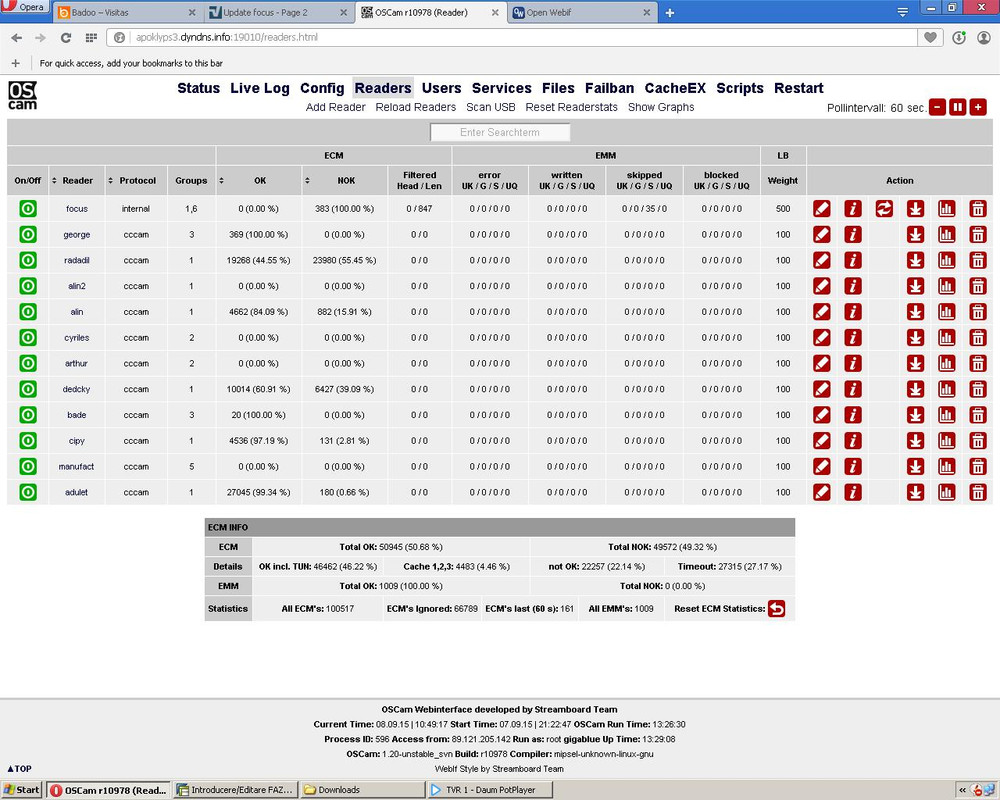Viewport: 1000px width, 800px height.
Task: Increase poll interval with plus icon
Action: (x=978, y=107)
